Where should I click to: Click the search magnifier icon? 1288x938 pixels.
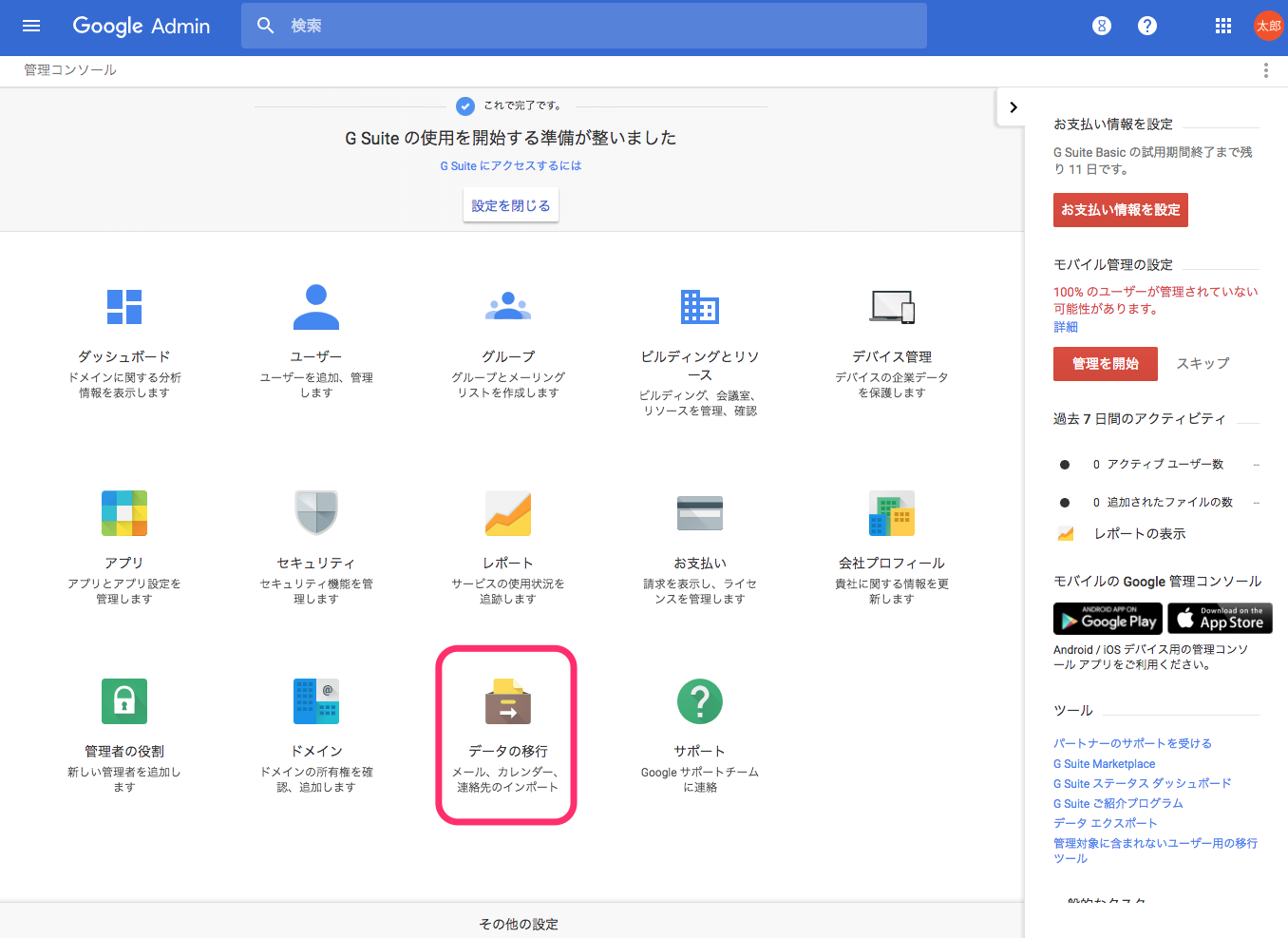click(266, 26)
